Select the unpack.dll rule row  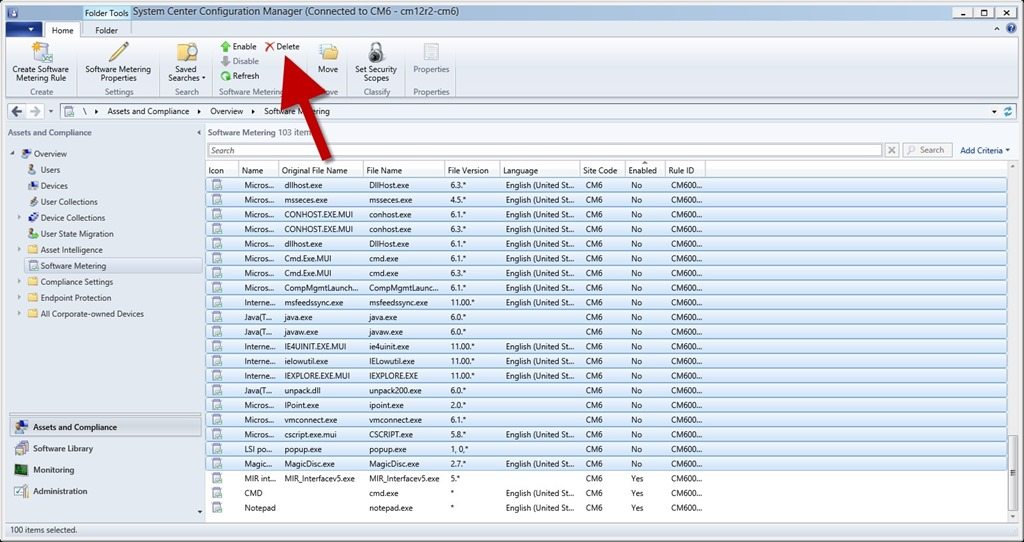click(x=606, y=391)
